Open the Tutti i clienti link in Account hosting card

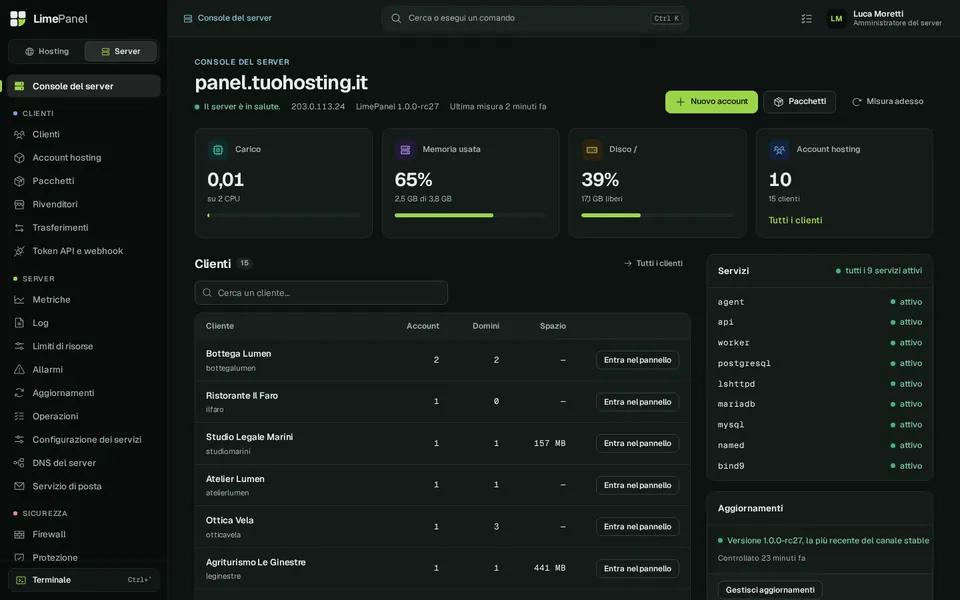pyautogui.click(x=795, y=220)
